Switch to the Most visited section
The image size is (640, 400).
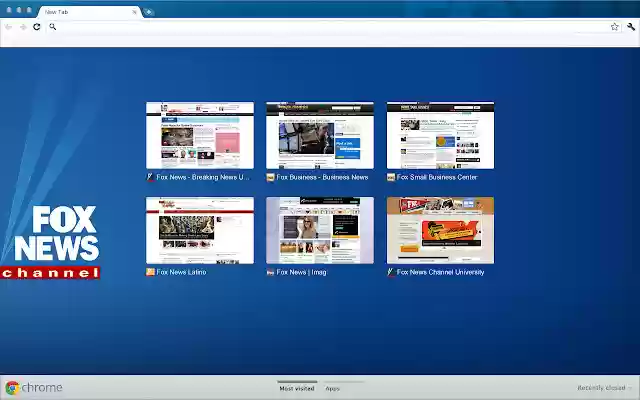(x=297, y=388)
